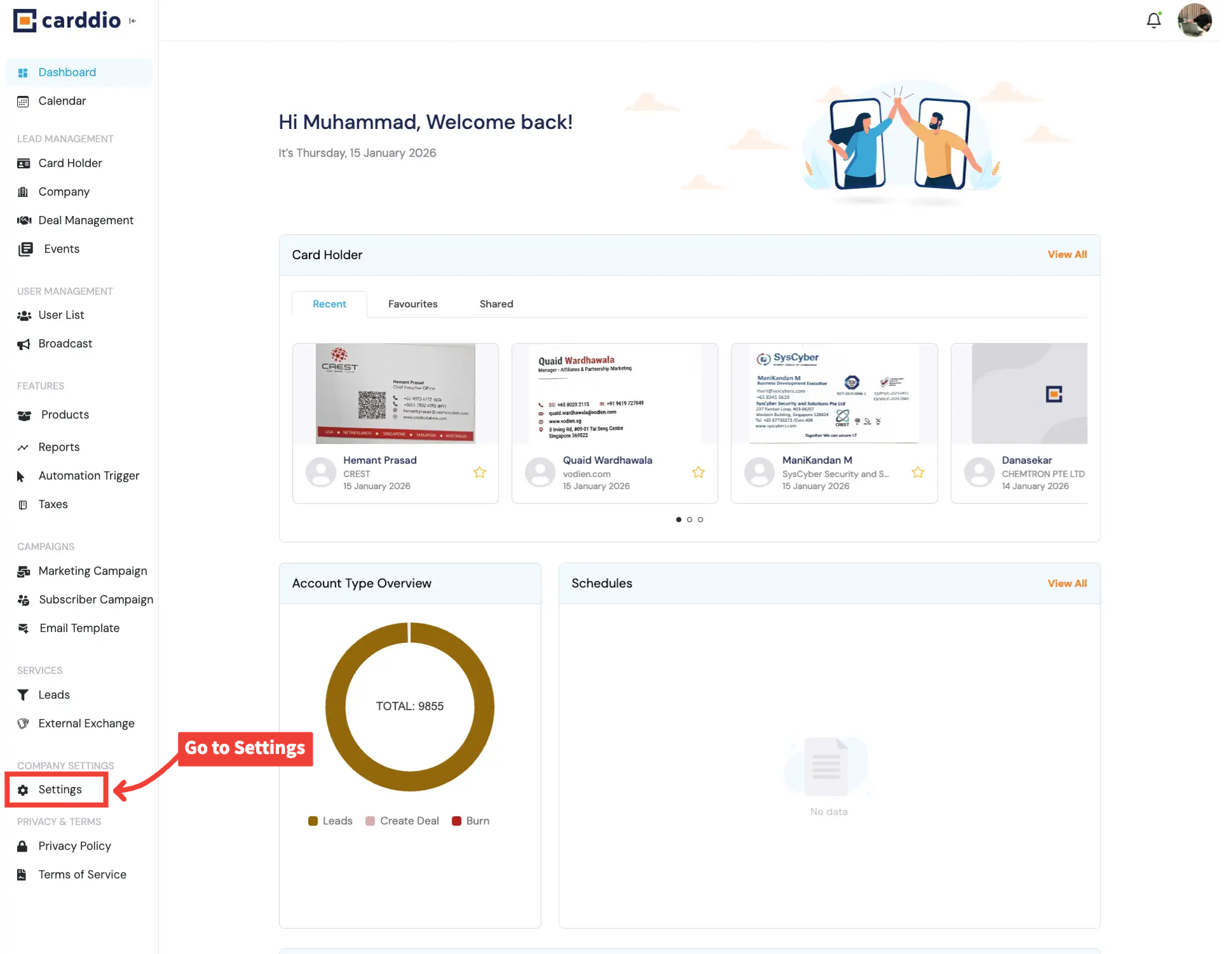The width and height of the screenshot is (1232, 954).
Task: Open Taxes in the sidebar
Action: (53, 504)
